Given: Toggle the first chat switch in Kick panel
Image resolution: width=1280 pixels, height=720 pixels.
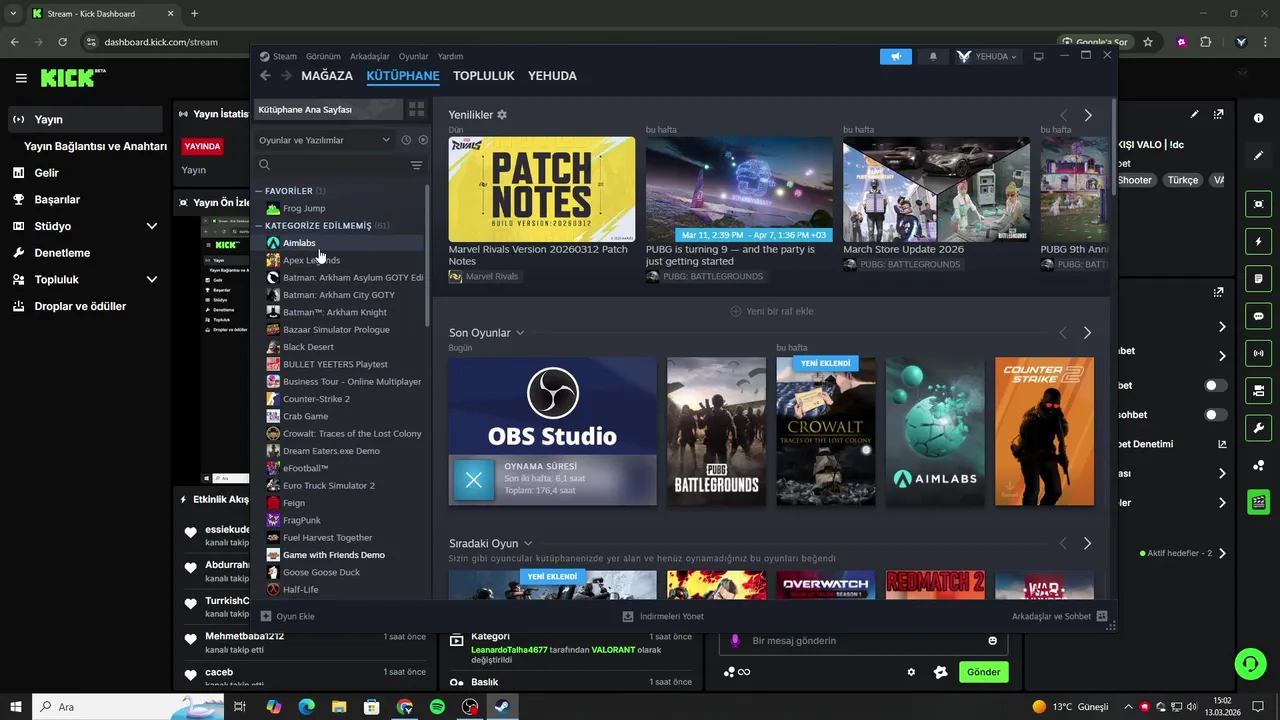Looking at the screenshot, I should point(1215,385).
